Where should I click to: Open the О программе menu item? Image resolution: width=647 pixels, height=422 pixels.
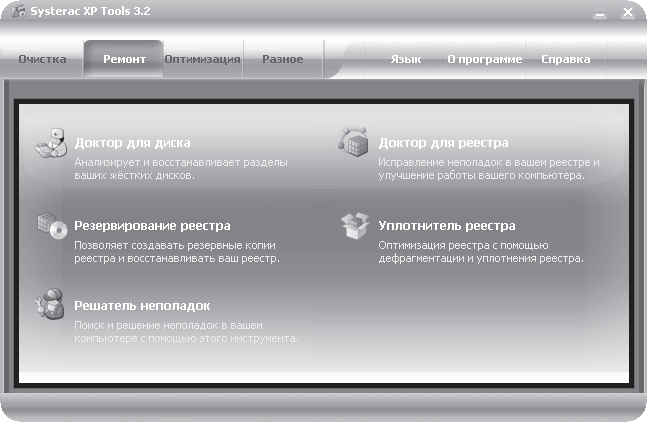(x=485, y=59)
